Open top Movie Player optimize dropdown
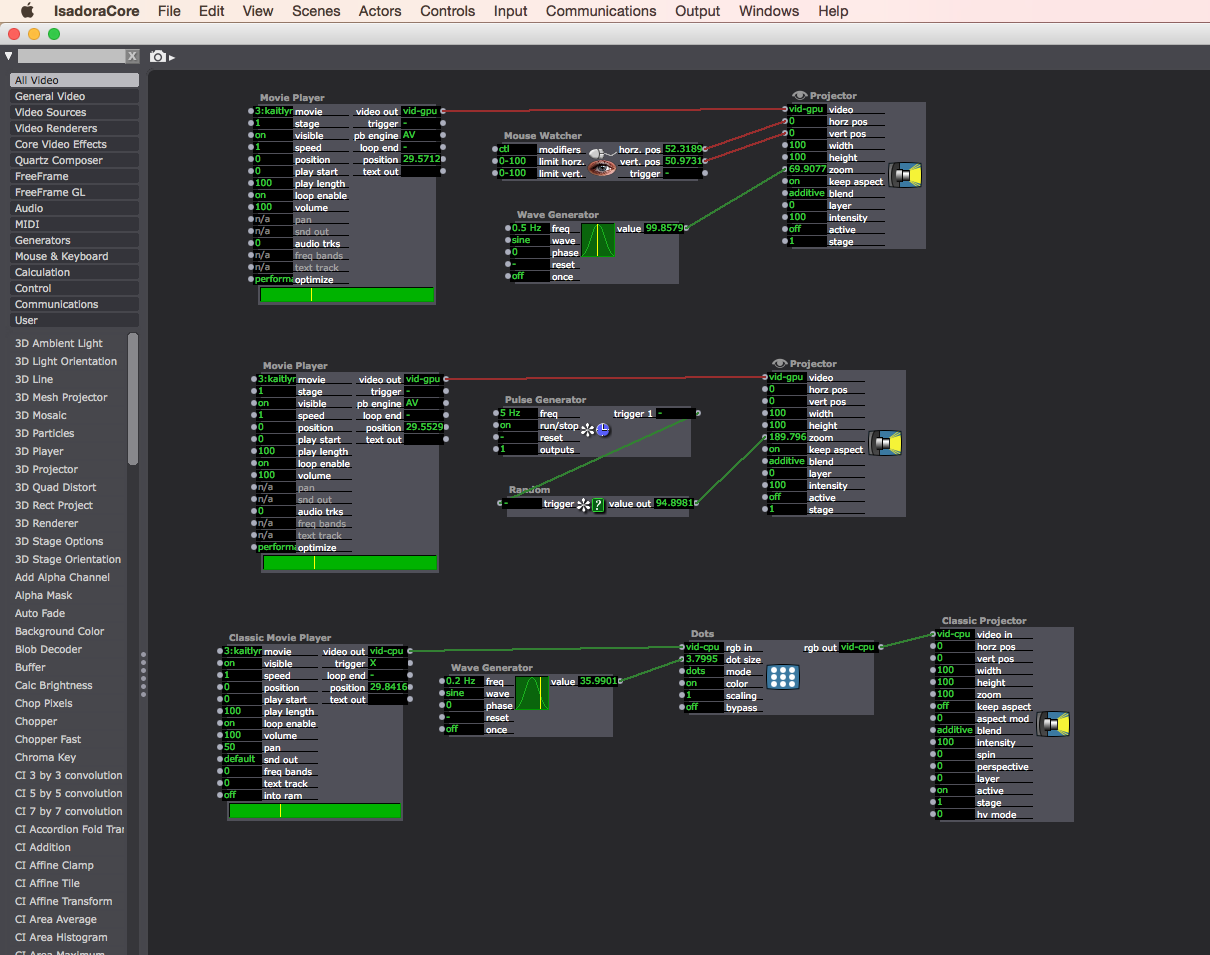Image resolution: width=1210 pixels, height=955 pixels. tap(272, 280)
